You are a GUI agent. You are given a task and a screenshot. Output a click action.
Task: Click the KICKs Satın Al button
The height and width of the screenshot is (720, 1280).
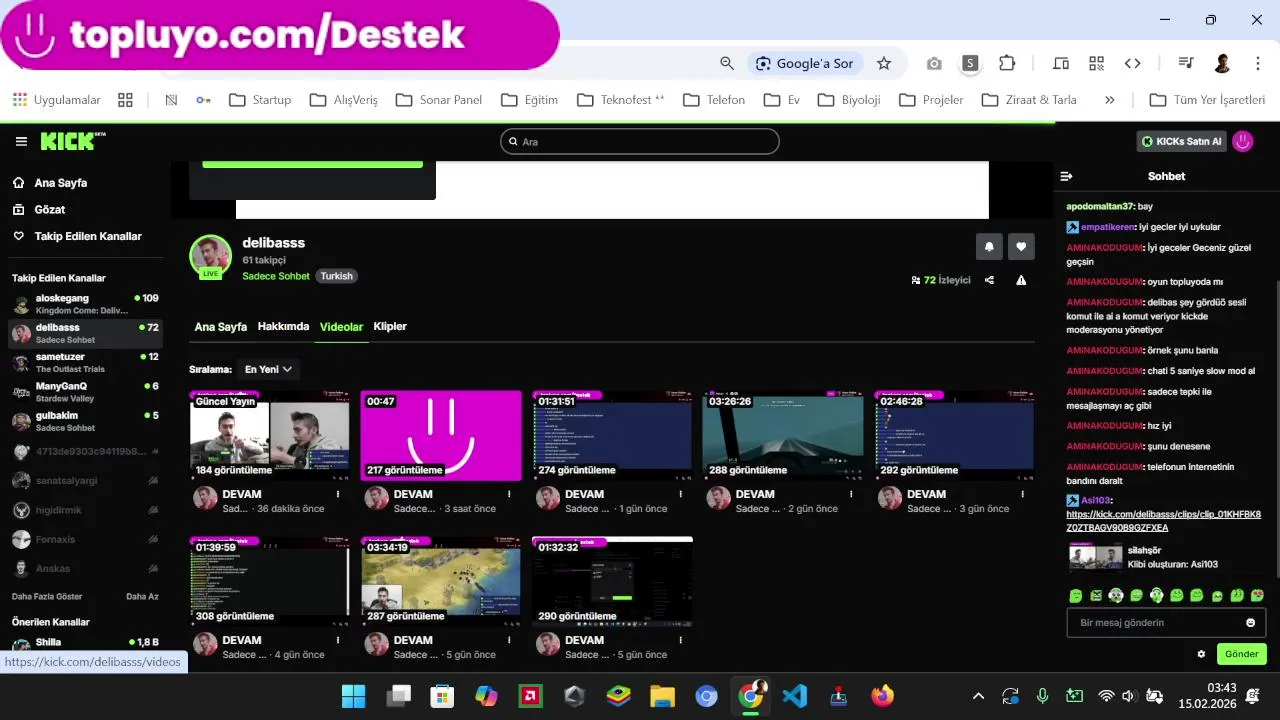click(1181, 141)
